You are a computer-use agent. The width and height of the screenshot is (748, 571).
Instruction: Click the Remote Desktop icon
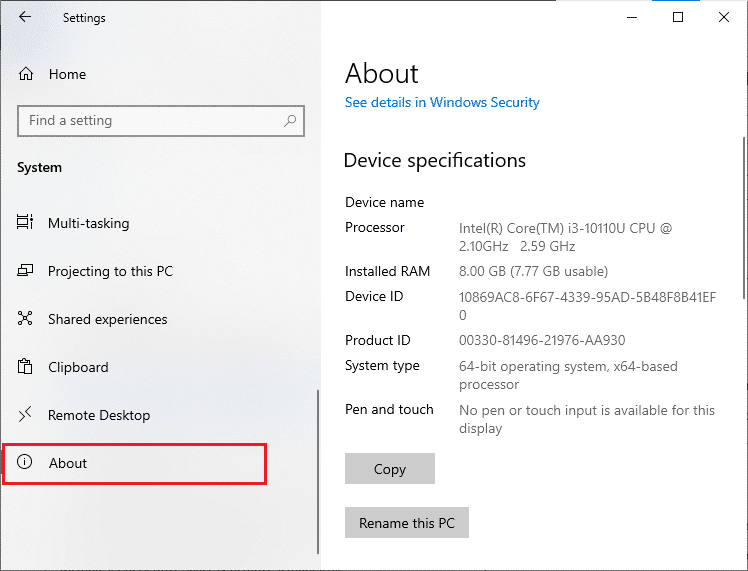point(26,415)
